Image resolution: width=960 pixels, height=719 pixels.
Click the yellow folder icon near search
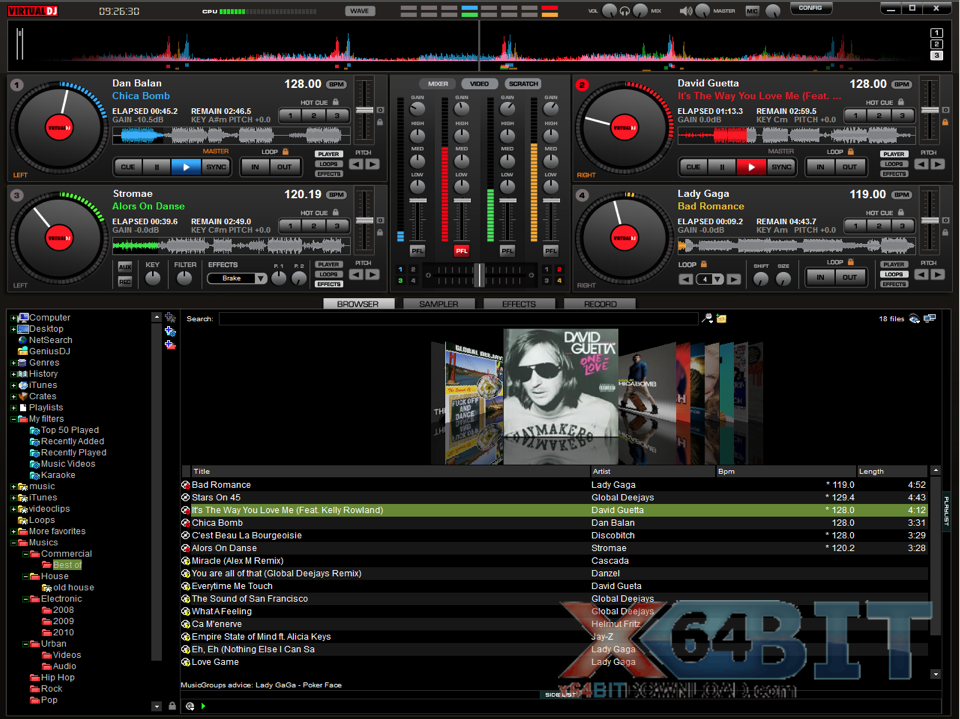(x=722, y=318)
